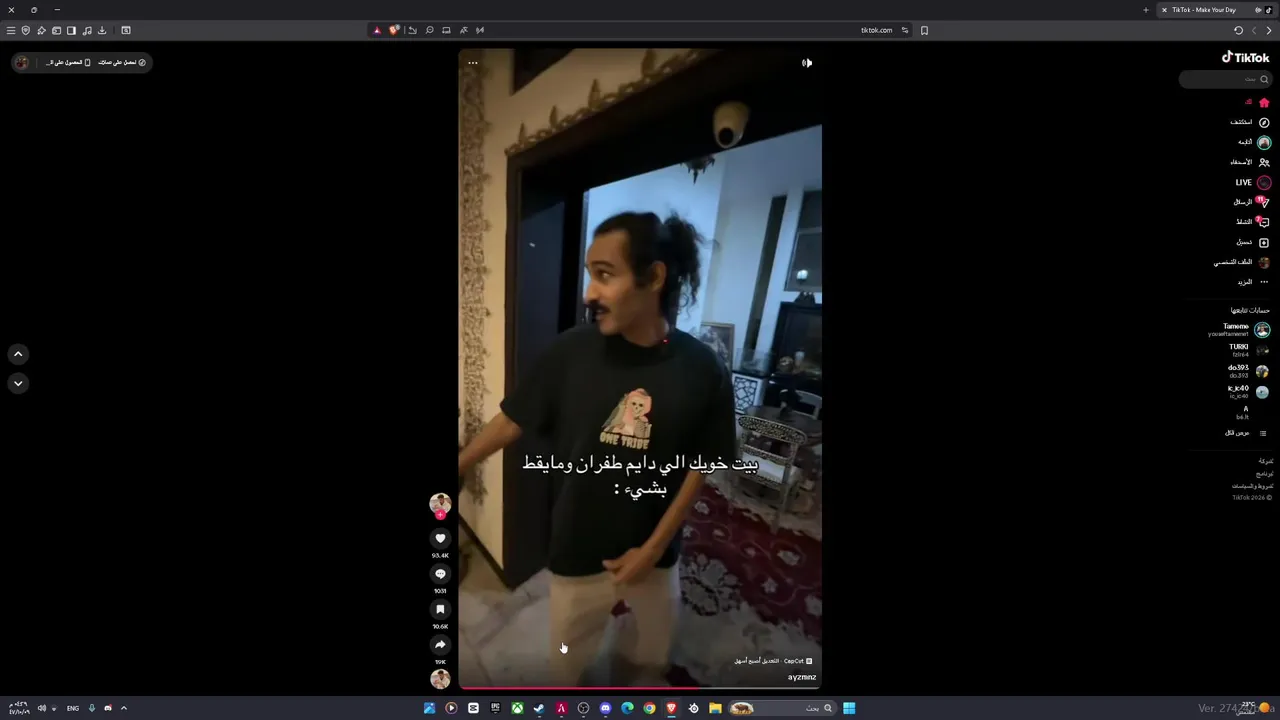1280x720 pixels.
Task: Open the ayzmnz username link
Action: 802,677
